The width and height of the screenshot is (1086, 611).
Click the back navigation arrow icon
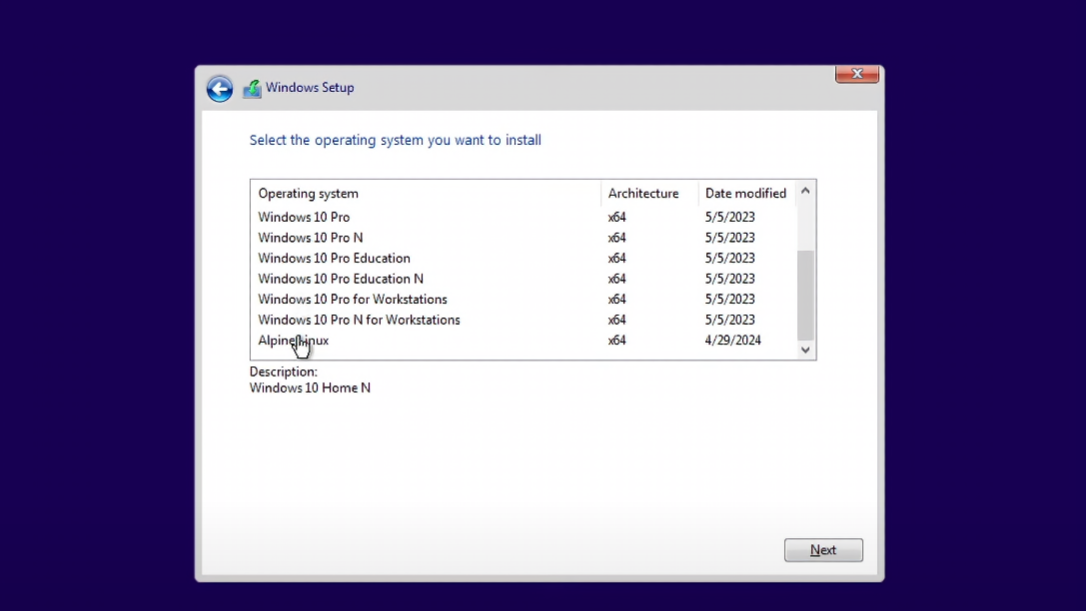pyautogui.click(x=219, y=88)
